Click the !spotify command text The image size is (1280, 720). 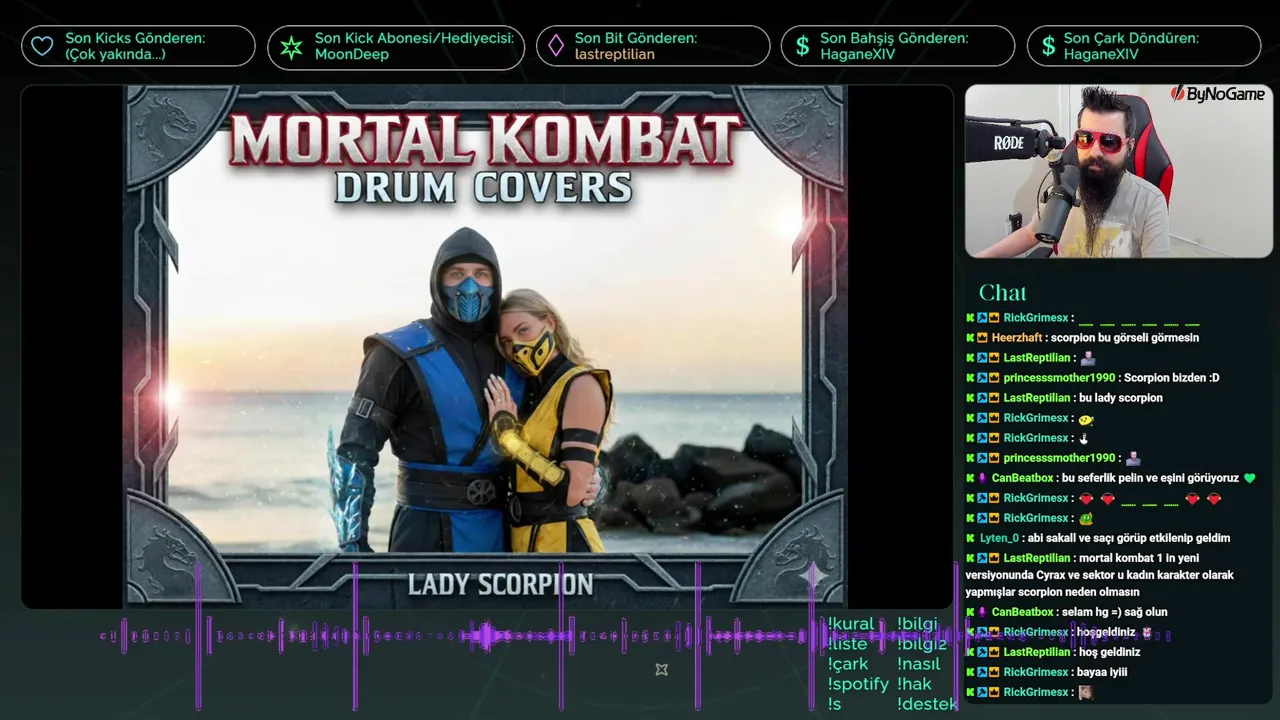point(858,684)
